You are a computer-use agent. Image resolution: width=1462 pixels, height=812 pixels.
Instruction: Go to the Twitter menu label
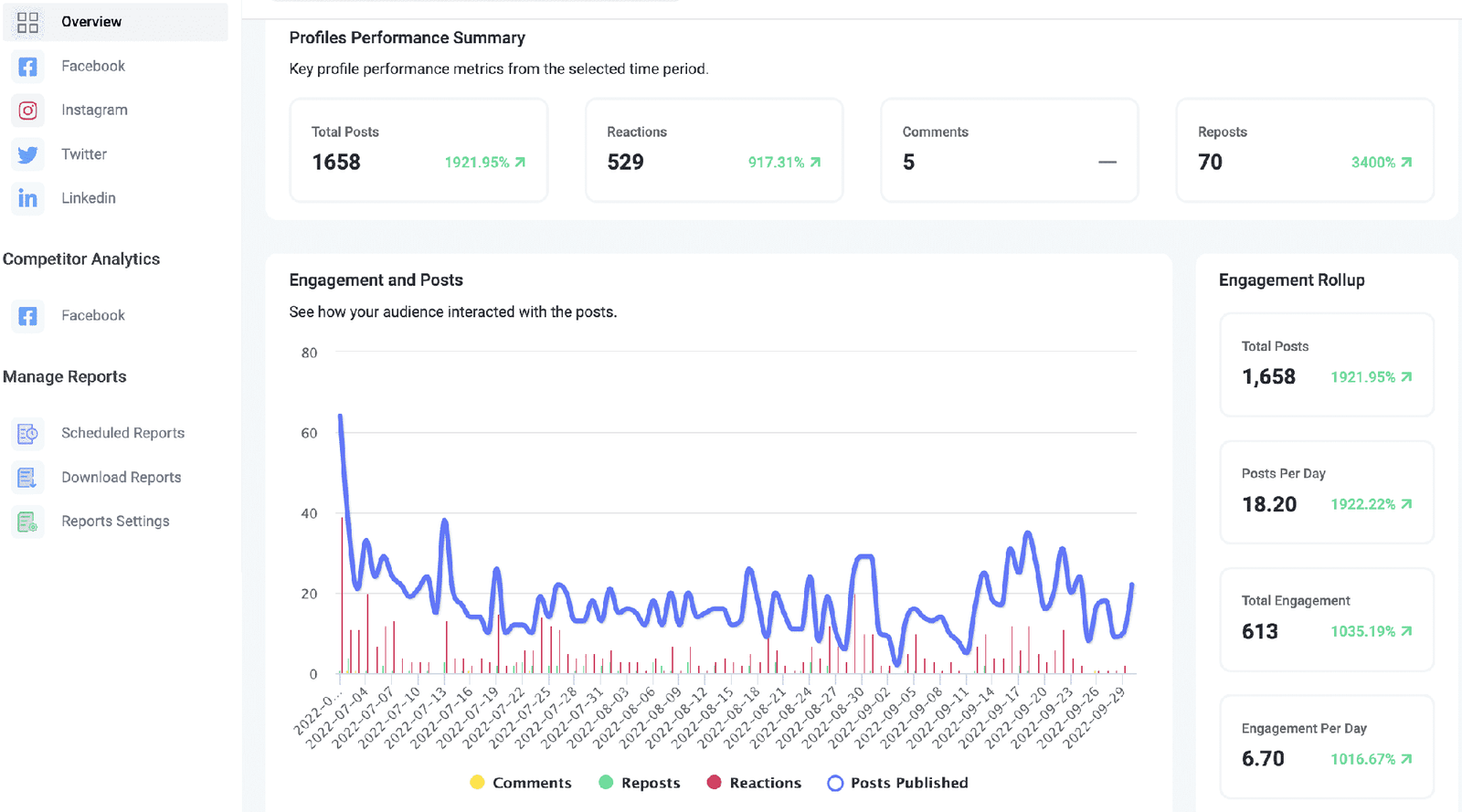(84, 154)
